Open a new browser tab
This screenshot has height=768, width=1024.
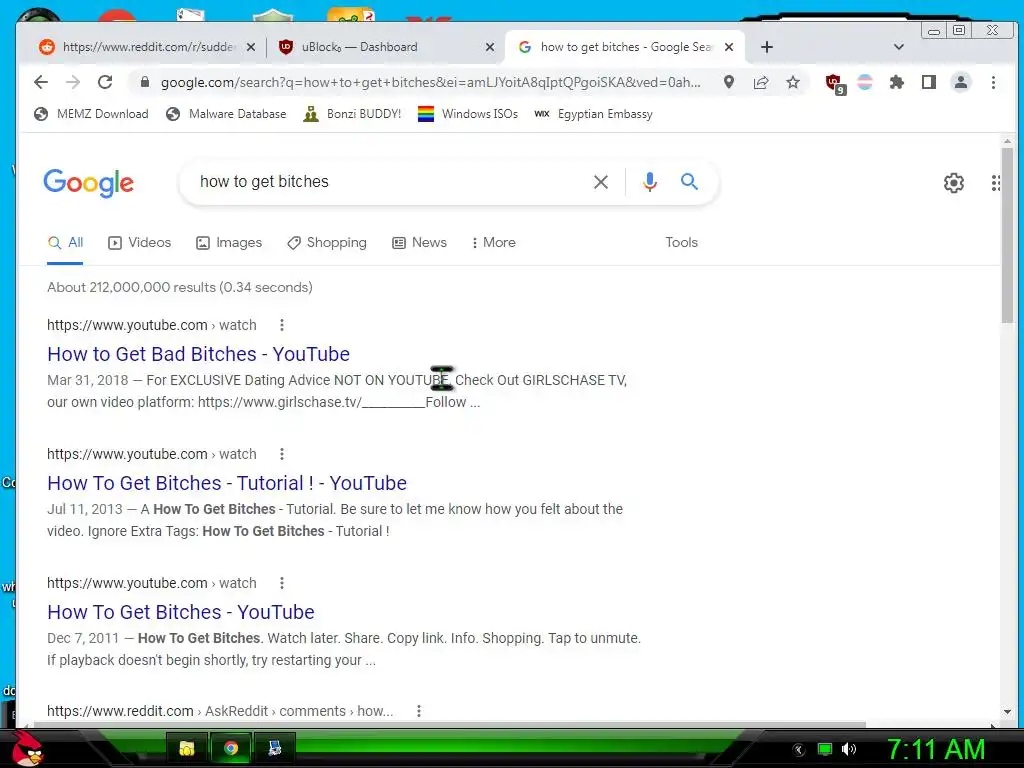point(767,47)
